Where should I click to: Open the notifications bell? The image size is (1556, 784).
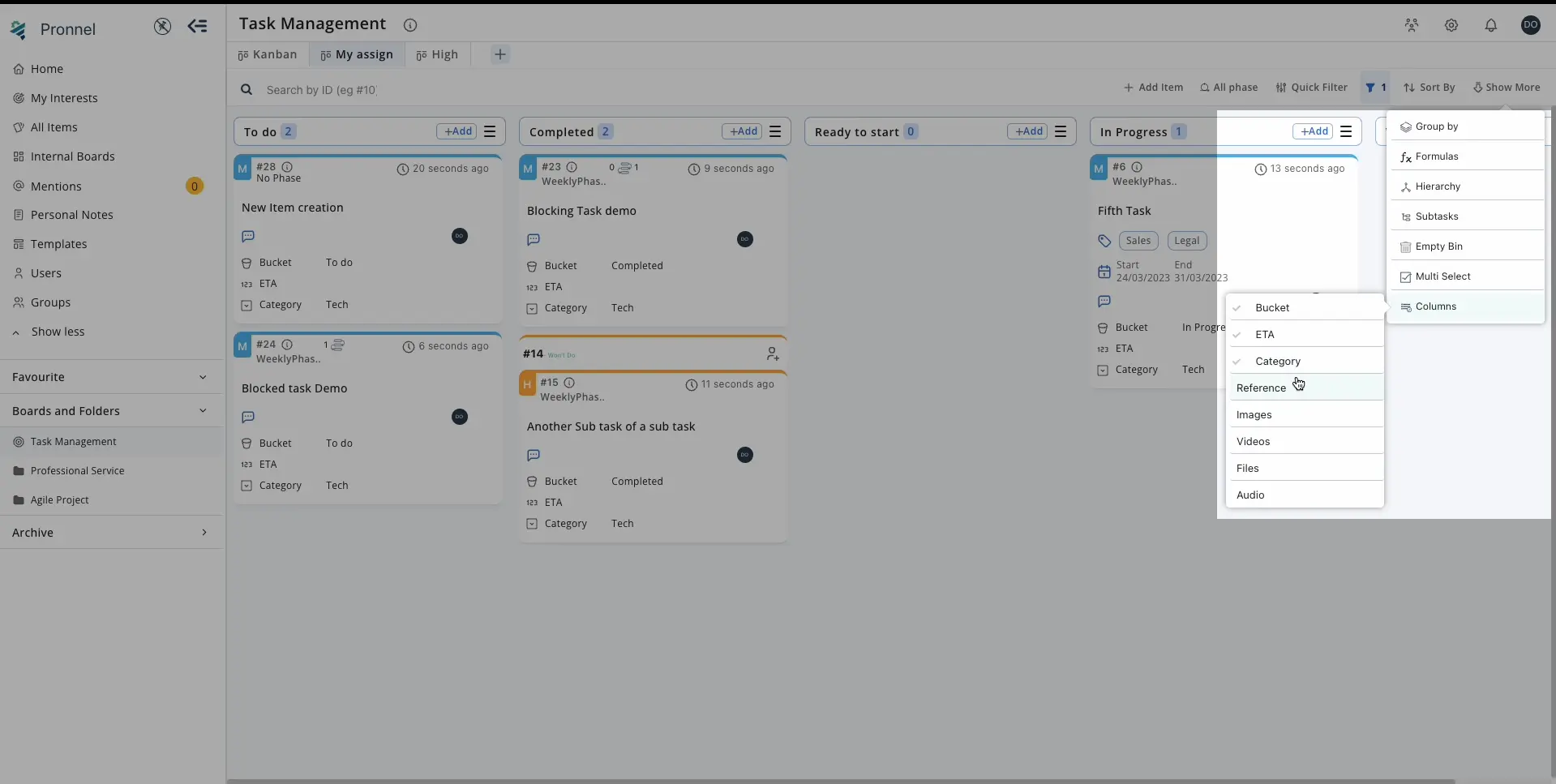1491,25
